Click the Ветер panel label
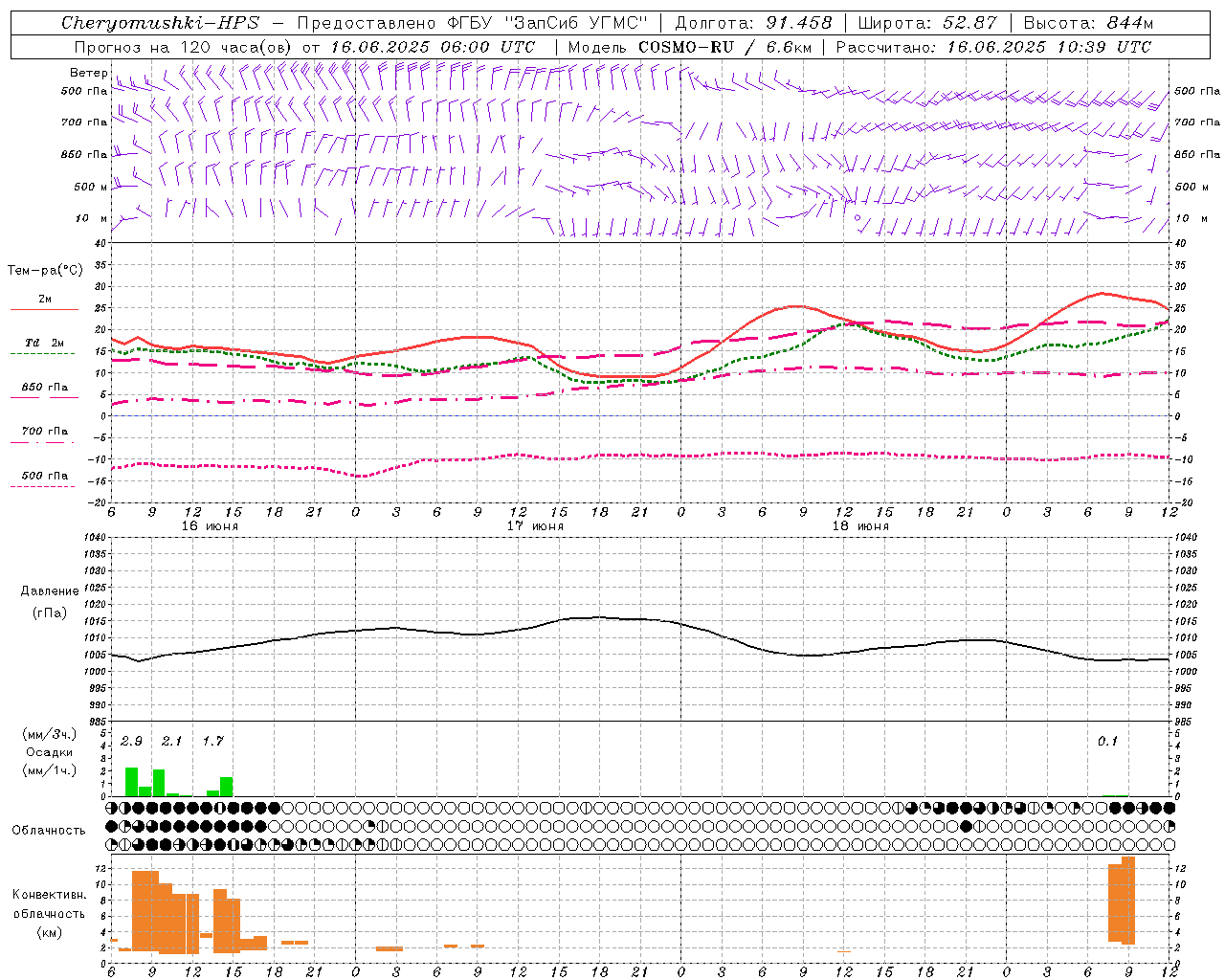 (x=88, y=73)
